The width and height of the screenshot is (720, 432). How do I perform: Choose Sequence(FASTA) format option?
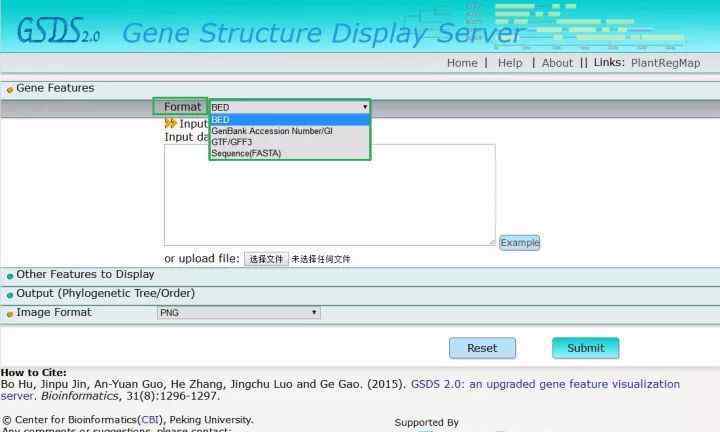tap(289, 153)
